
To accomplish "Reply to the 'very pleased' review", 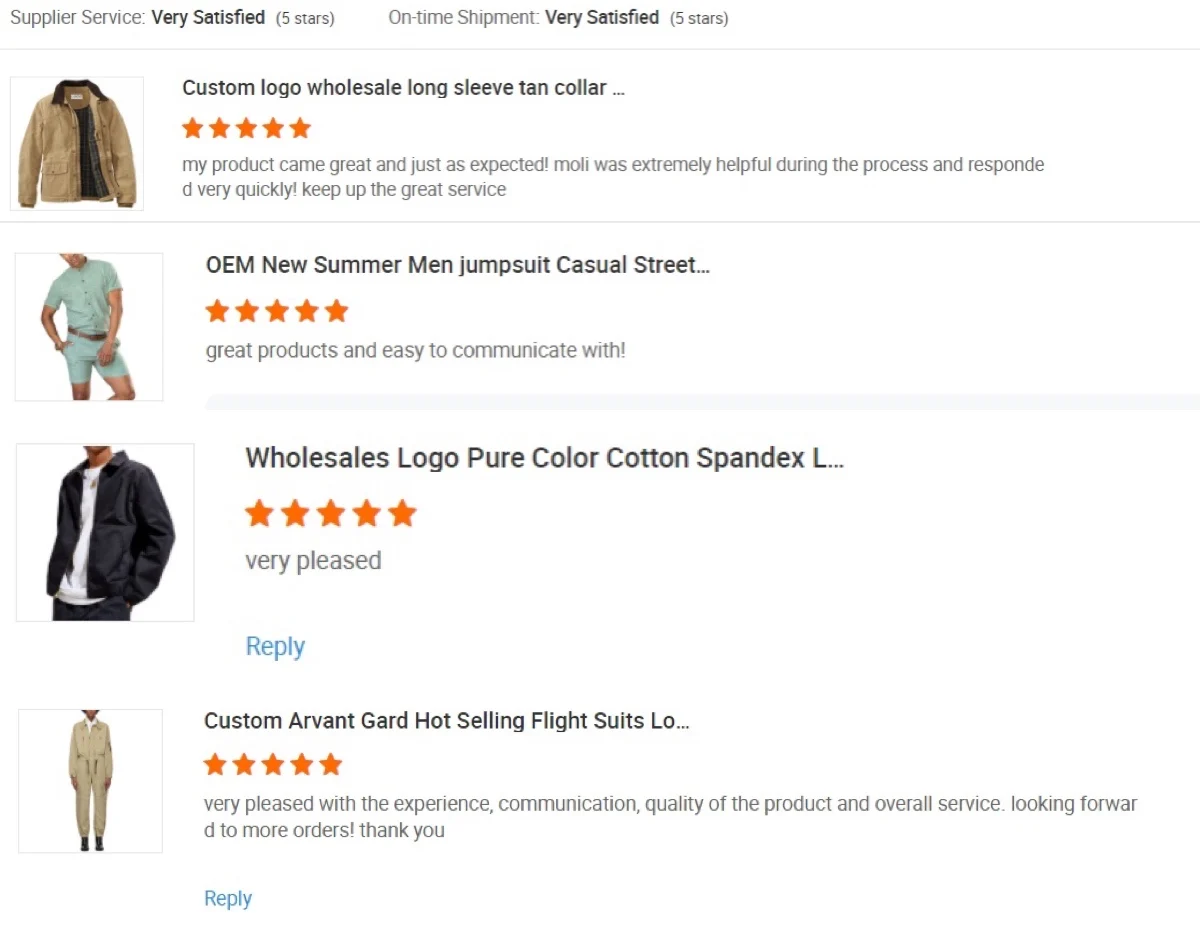I will click(275, 647).
